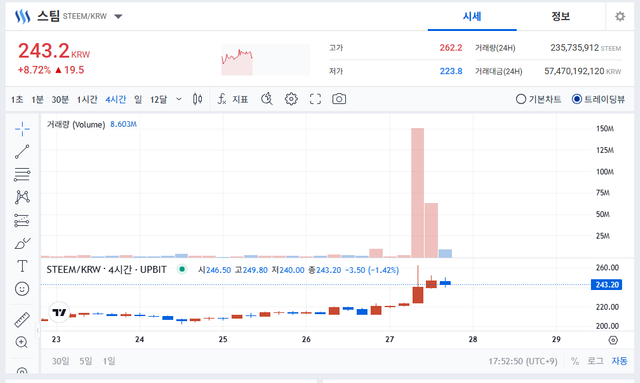Select the Text annotation tool
Viewport: 640px width, 383px height.
(x=22, y=266)
